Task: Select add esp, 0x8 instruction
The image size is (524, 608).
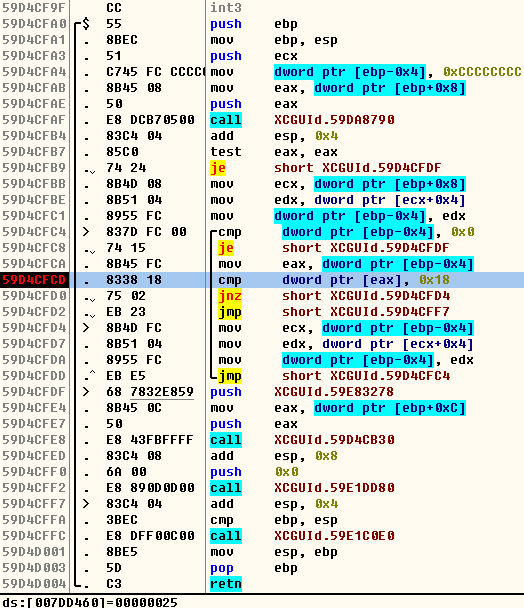Action: [274, 456]
